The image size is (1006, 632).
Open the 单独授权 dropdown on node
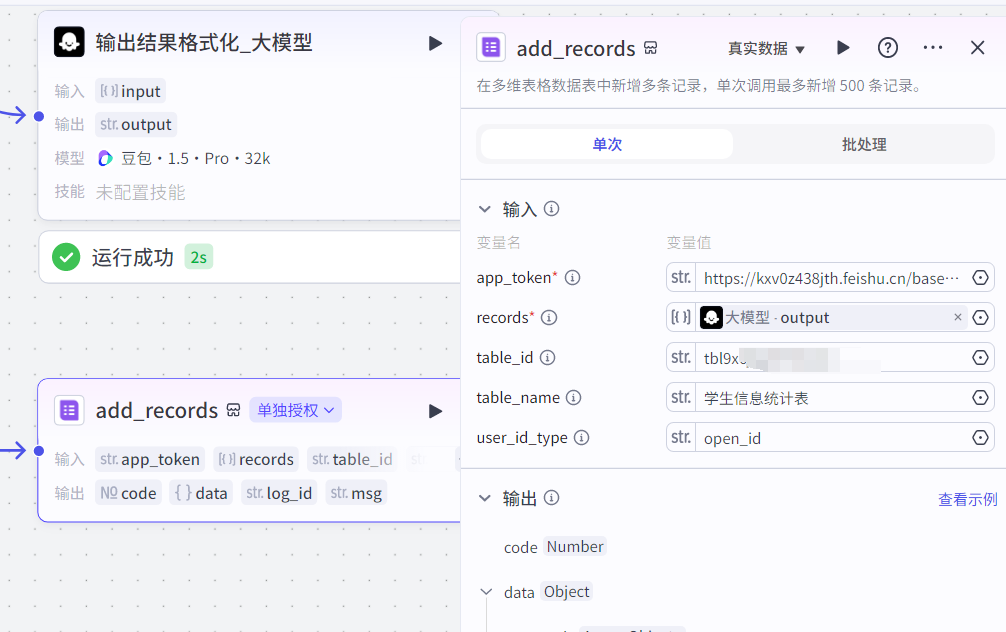coord(296,410)
